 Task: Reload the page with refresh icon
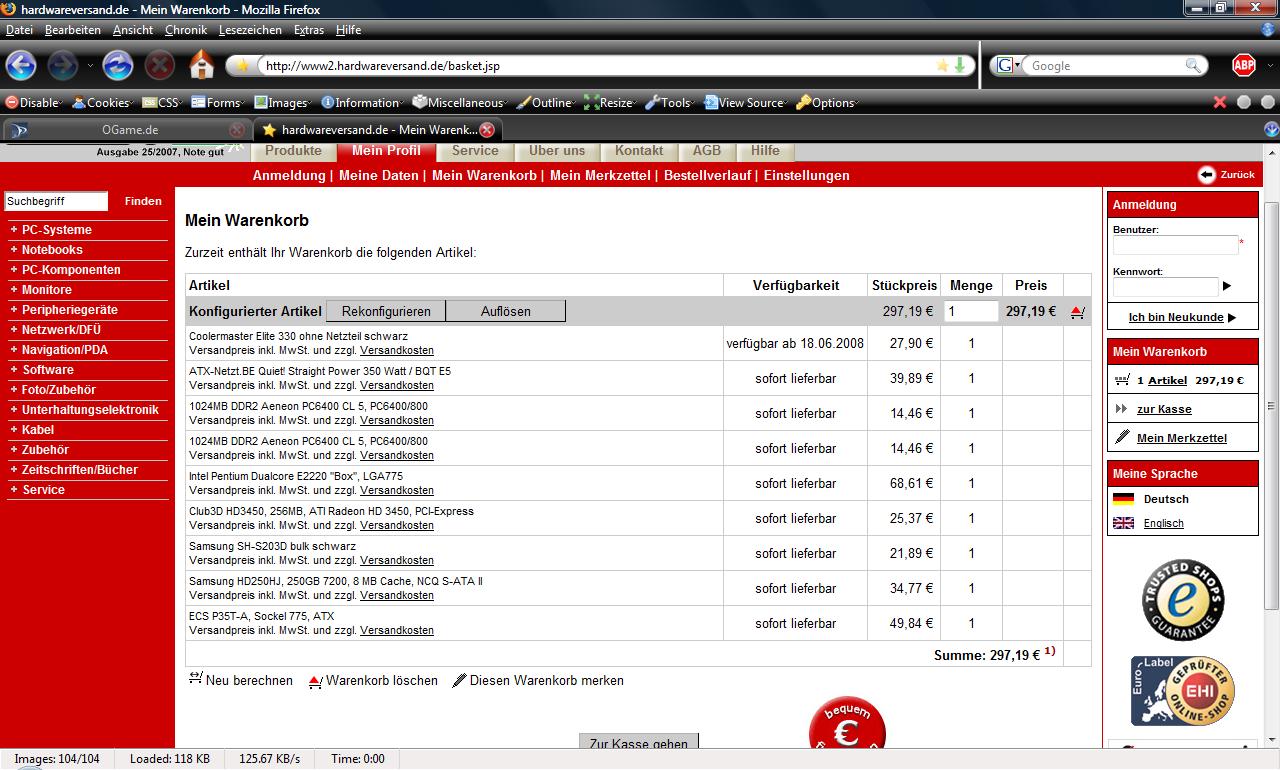tap(118, 65)
